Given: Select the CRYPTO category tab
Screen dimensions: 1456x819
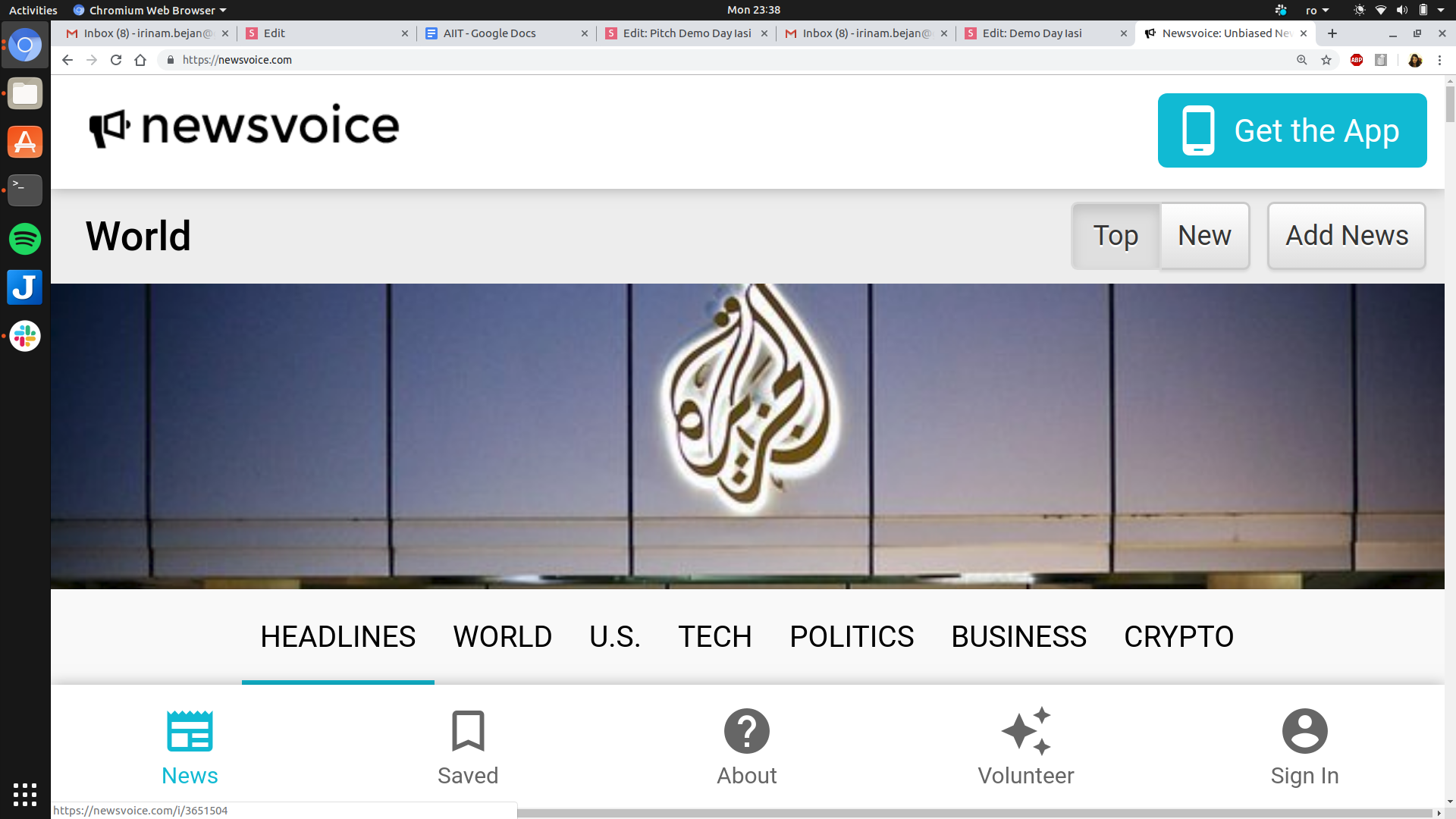Looking at the screenshot, I should [x=1178, y=636].
